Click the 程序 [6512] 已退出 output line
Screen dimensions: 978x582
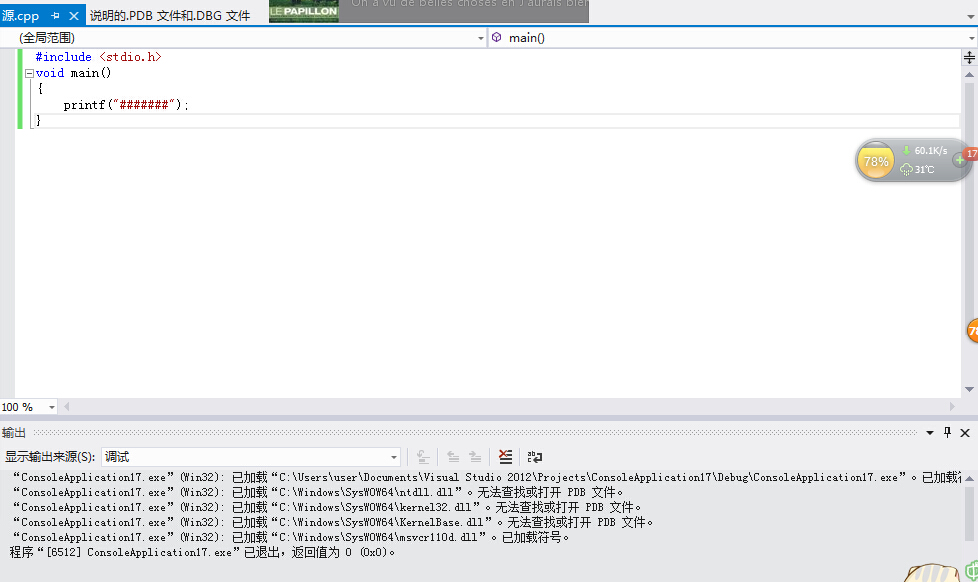tap(203, 552)
